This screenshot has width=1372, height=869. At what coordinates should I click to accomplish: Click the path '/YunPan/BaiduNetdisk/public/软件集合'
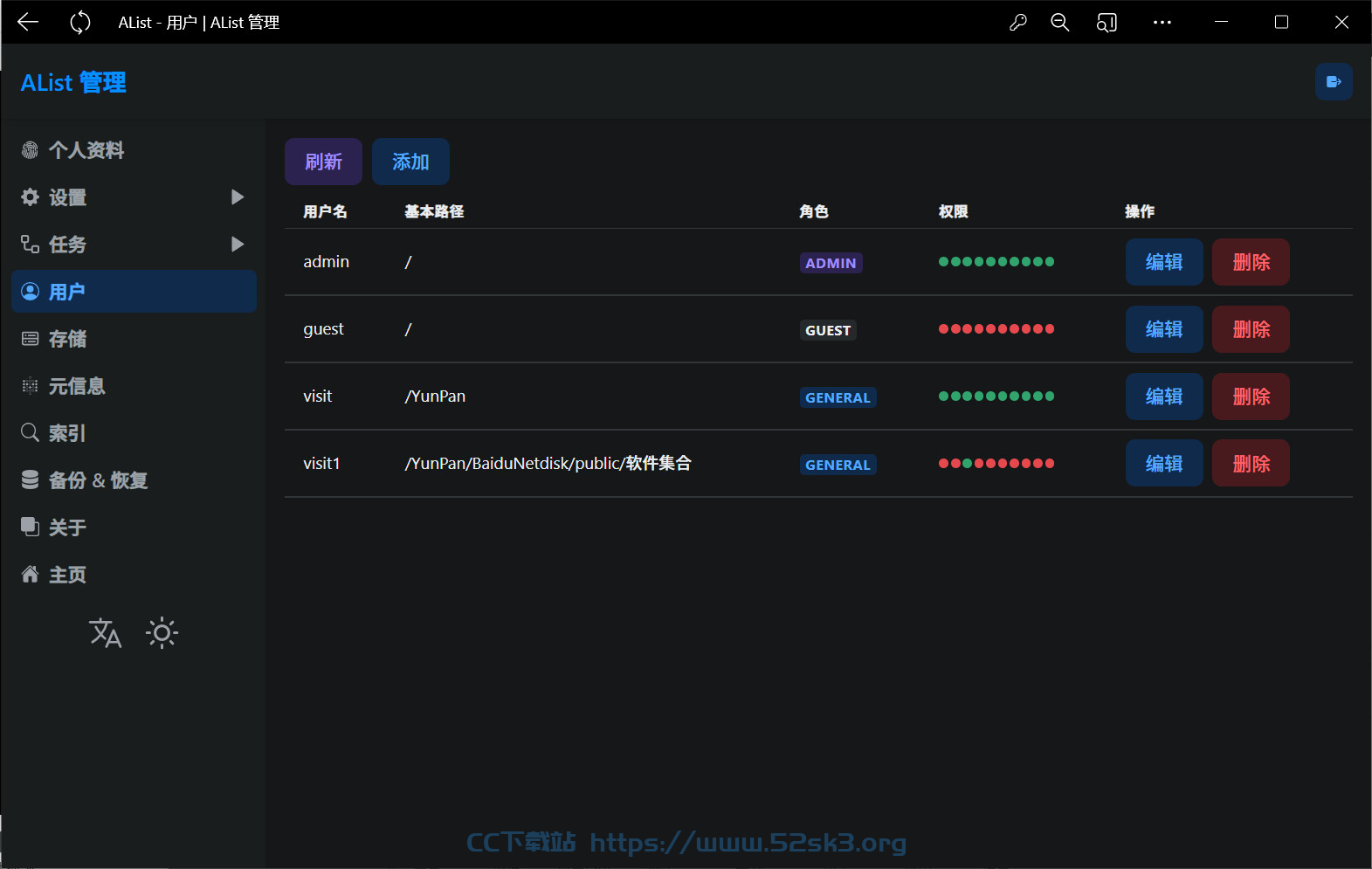click(x=548, y=464)
